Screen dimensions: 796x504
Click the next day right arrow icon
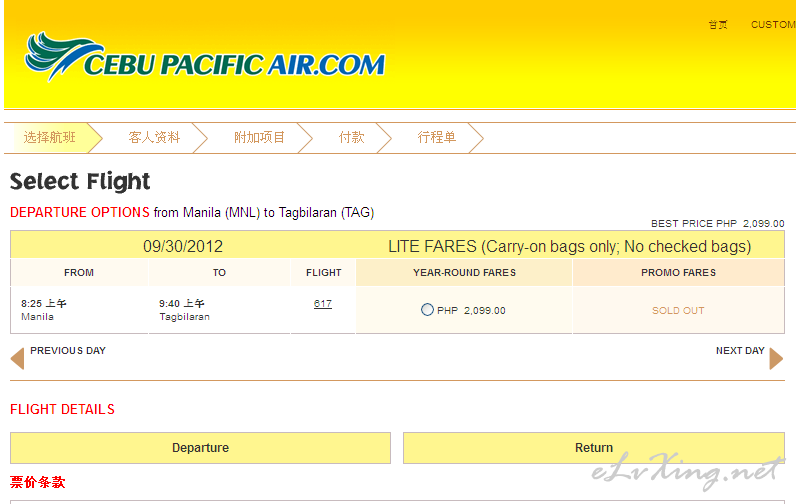pos(776,358)
